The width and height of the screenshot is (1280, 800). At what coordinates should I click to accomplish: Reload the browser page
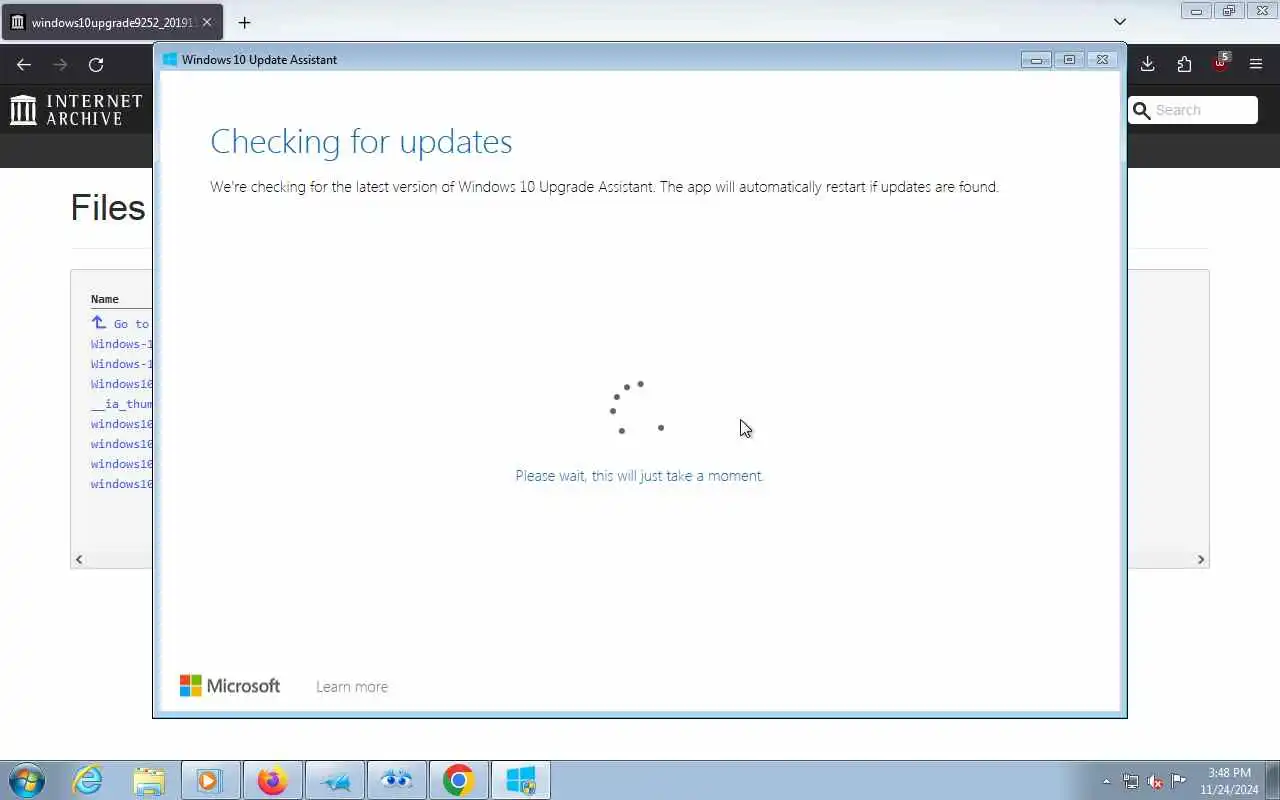point(96,65)
